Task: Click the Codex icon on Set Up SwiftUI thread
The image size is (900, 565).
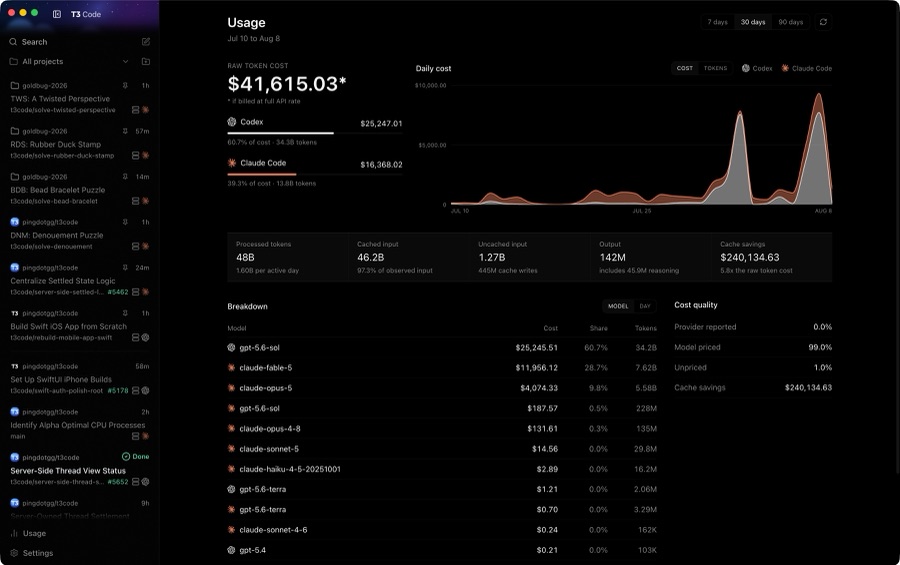Action: [146, 390]
